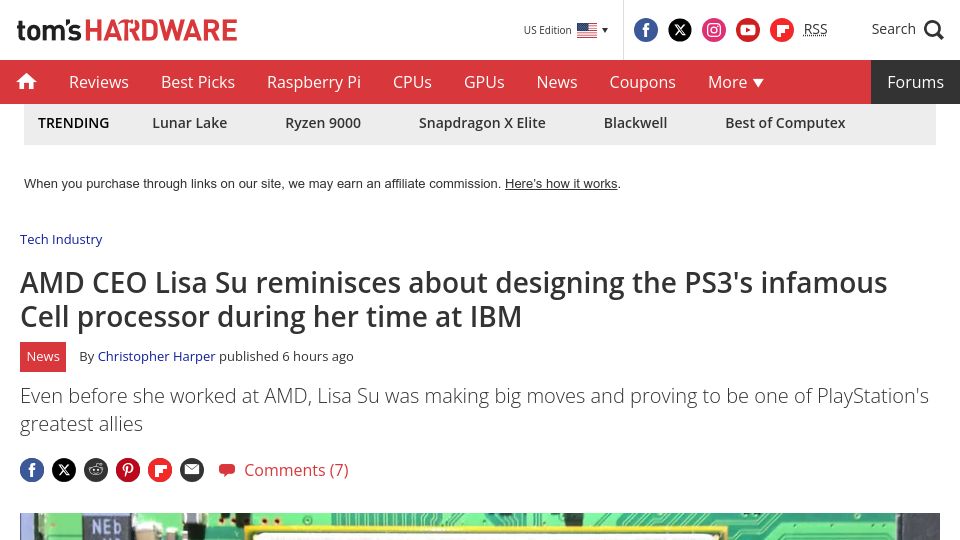Click the comments speech bubble icon
Screen dimensions: 960x540
pyautogui.click(x=227, y=470)
